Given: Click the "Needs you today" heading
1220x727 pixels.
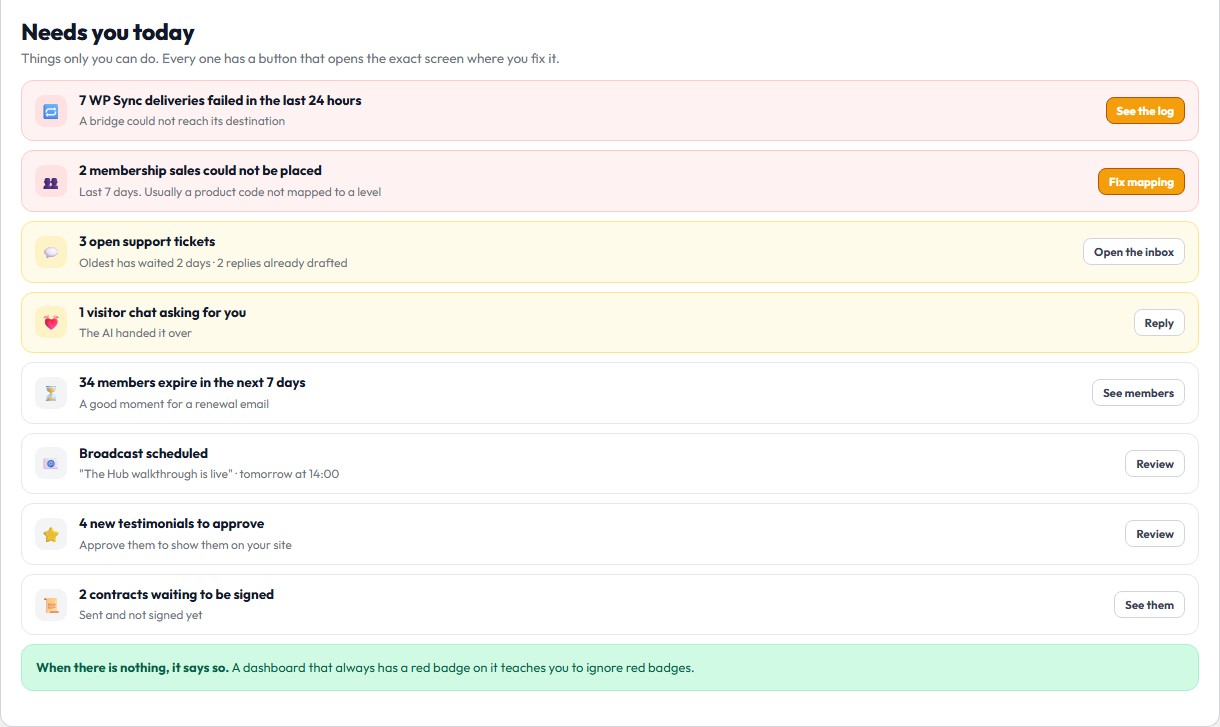Looking at the screenshot, I should pyautogui.click(x=108, y=33).
